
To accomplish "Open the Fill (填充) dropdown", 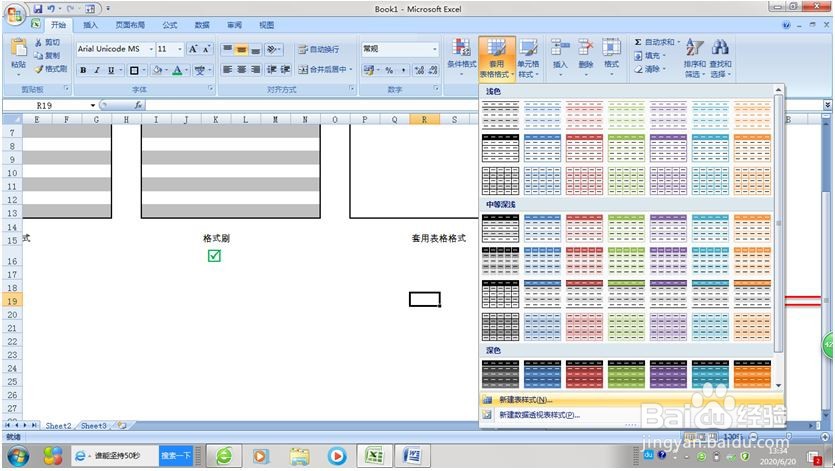I will pyautogui.click(x=650, y=55).
